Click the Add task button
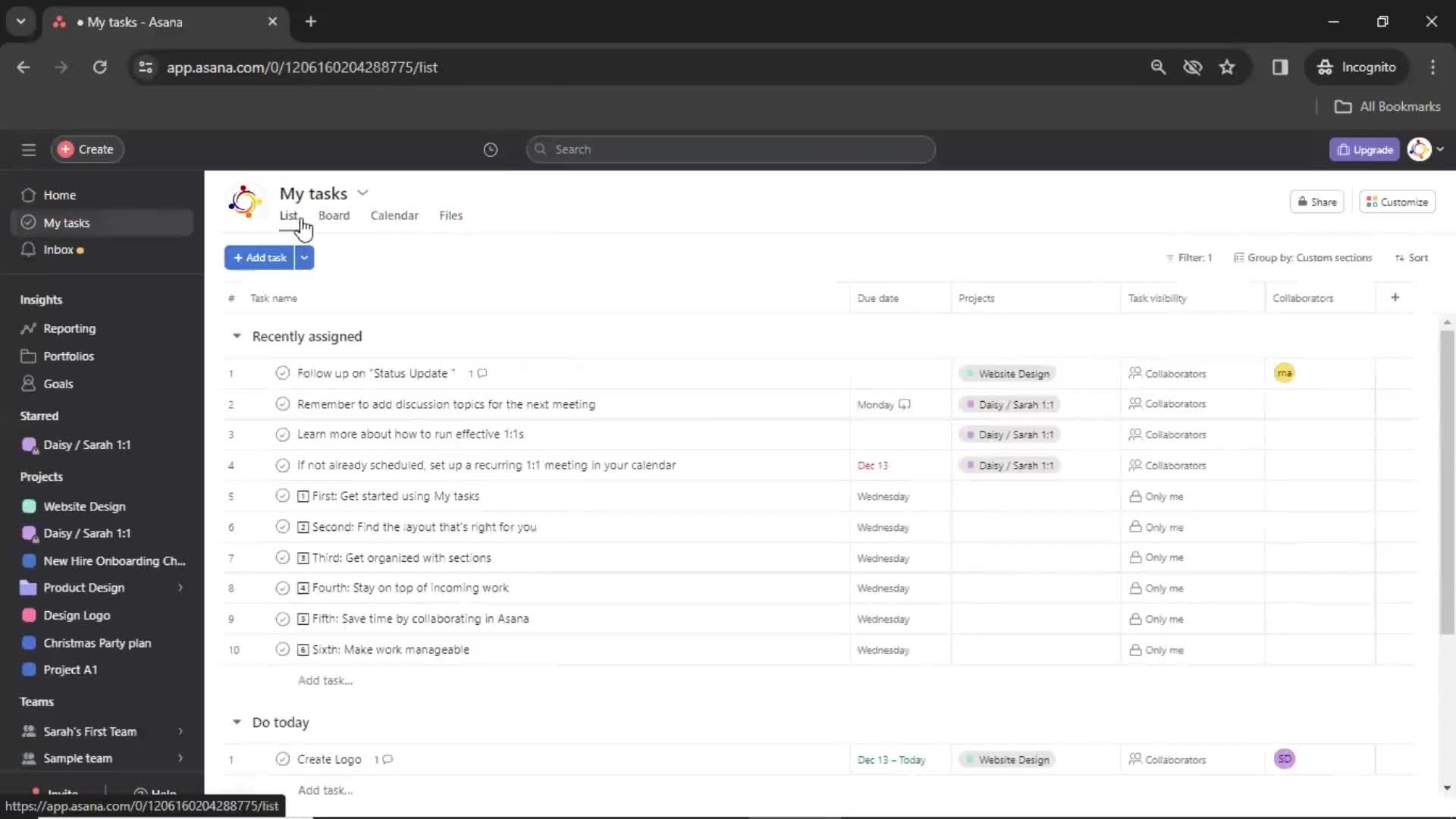1456x819 pixels. [x=259, y=257]
